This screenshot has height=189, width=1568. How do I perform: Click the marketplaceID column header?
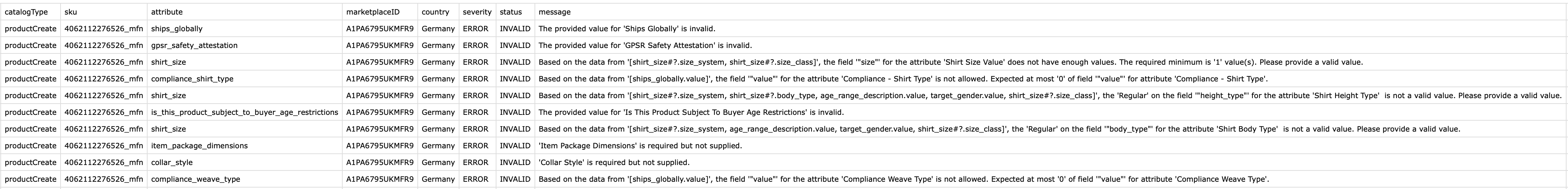[x=372, y=12]
